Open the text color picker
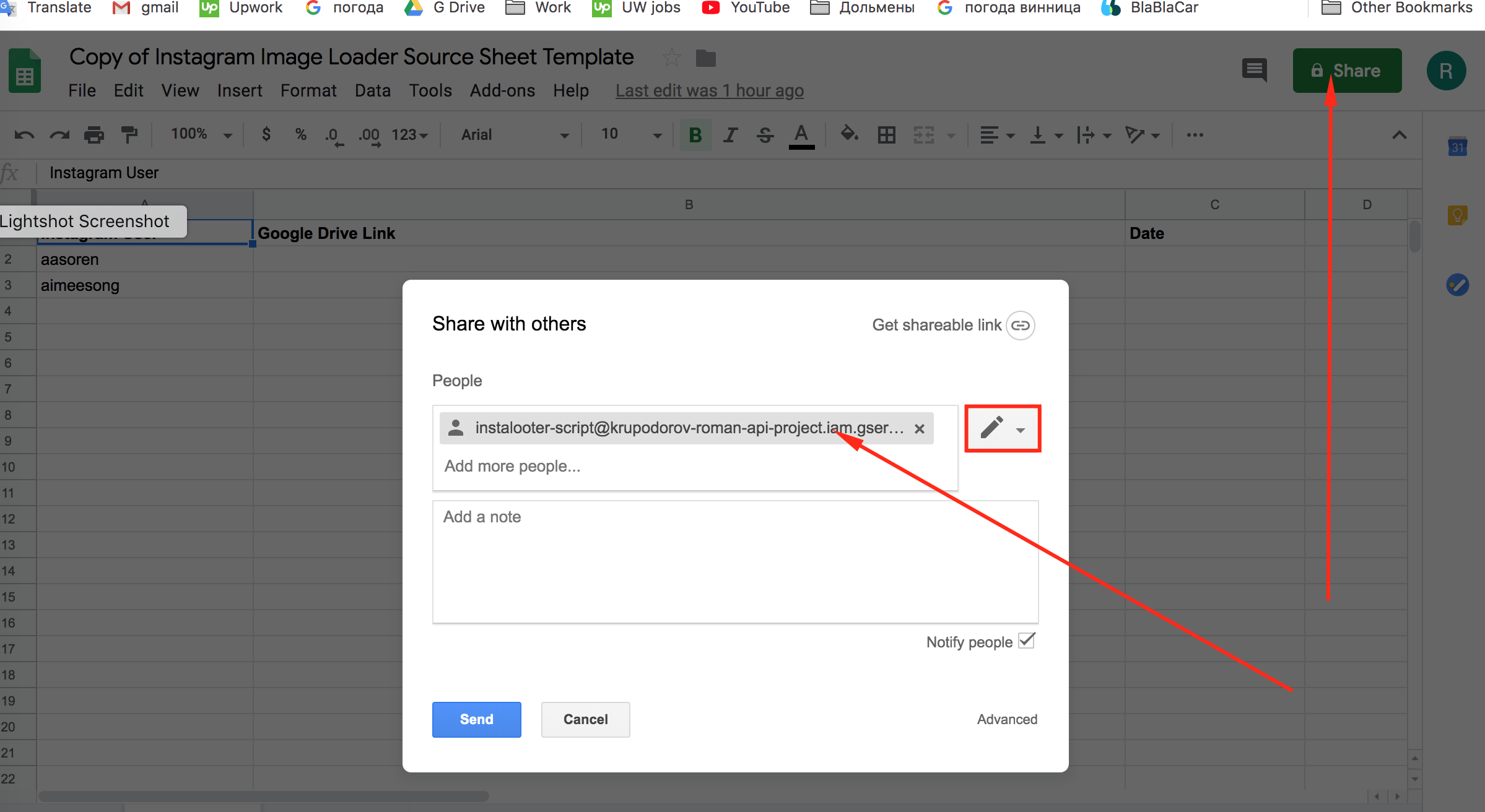 click(801, 135)
